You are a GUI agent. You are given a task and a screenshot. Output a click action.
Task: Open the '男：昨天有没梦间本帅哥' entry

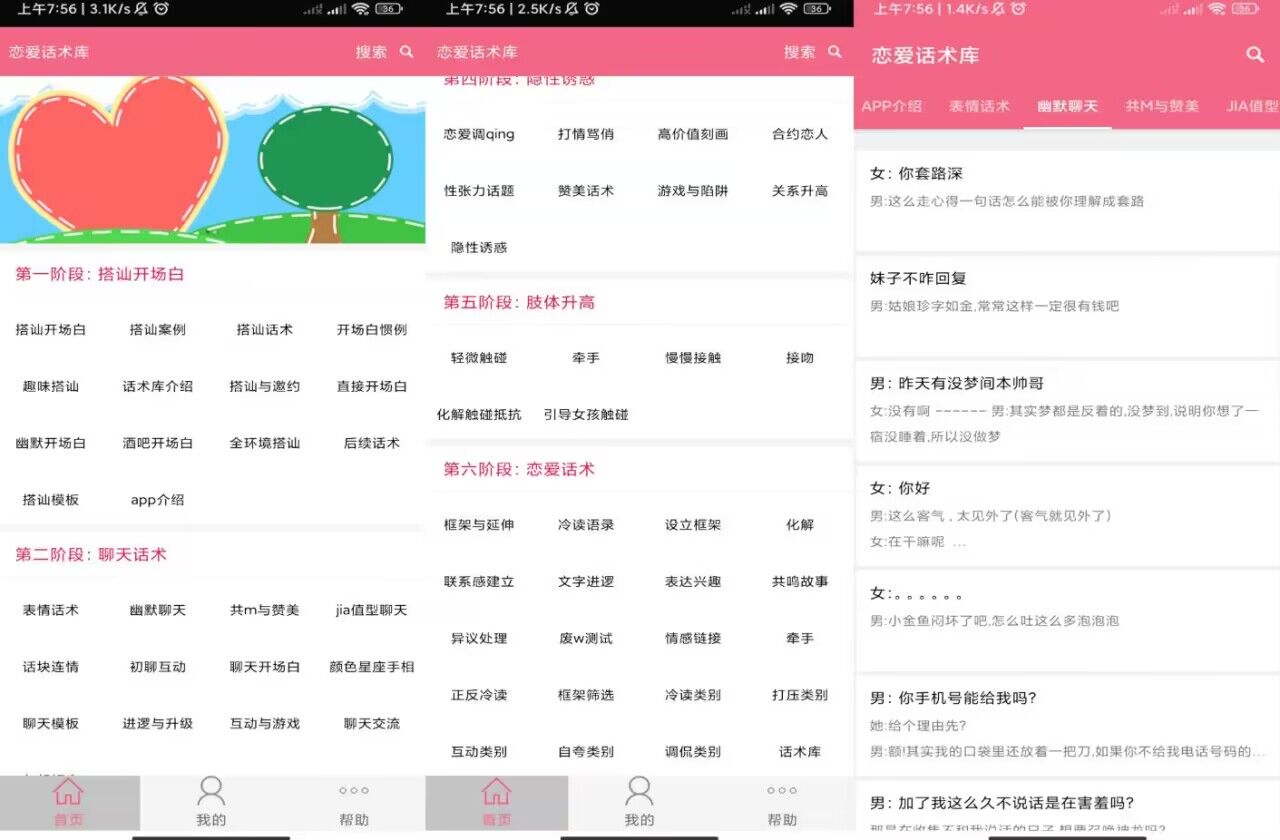1067,411
